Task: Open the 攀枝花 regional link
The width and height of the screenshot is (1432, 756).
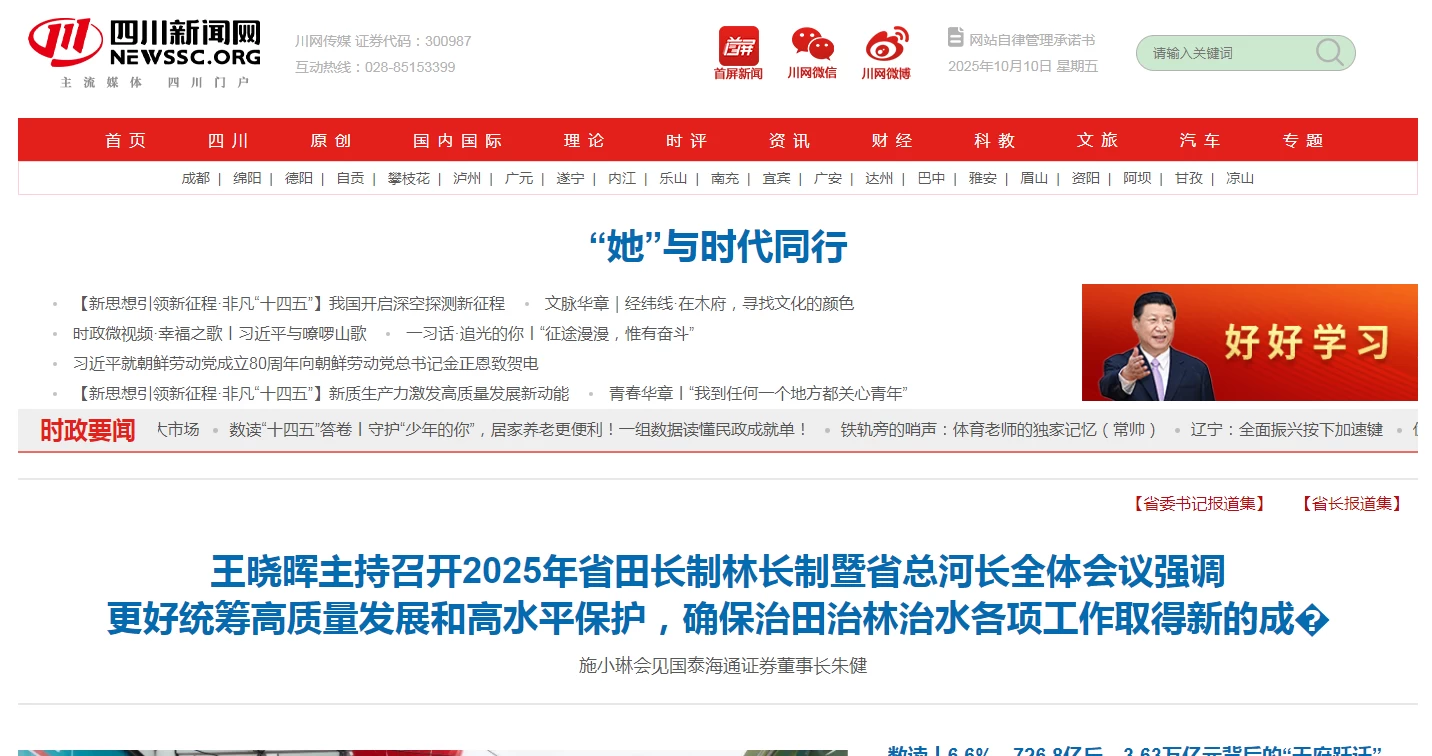Action: coord(409,178)
